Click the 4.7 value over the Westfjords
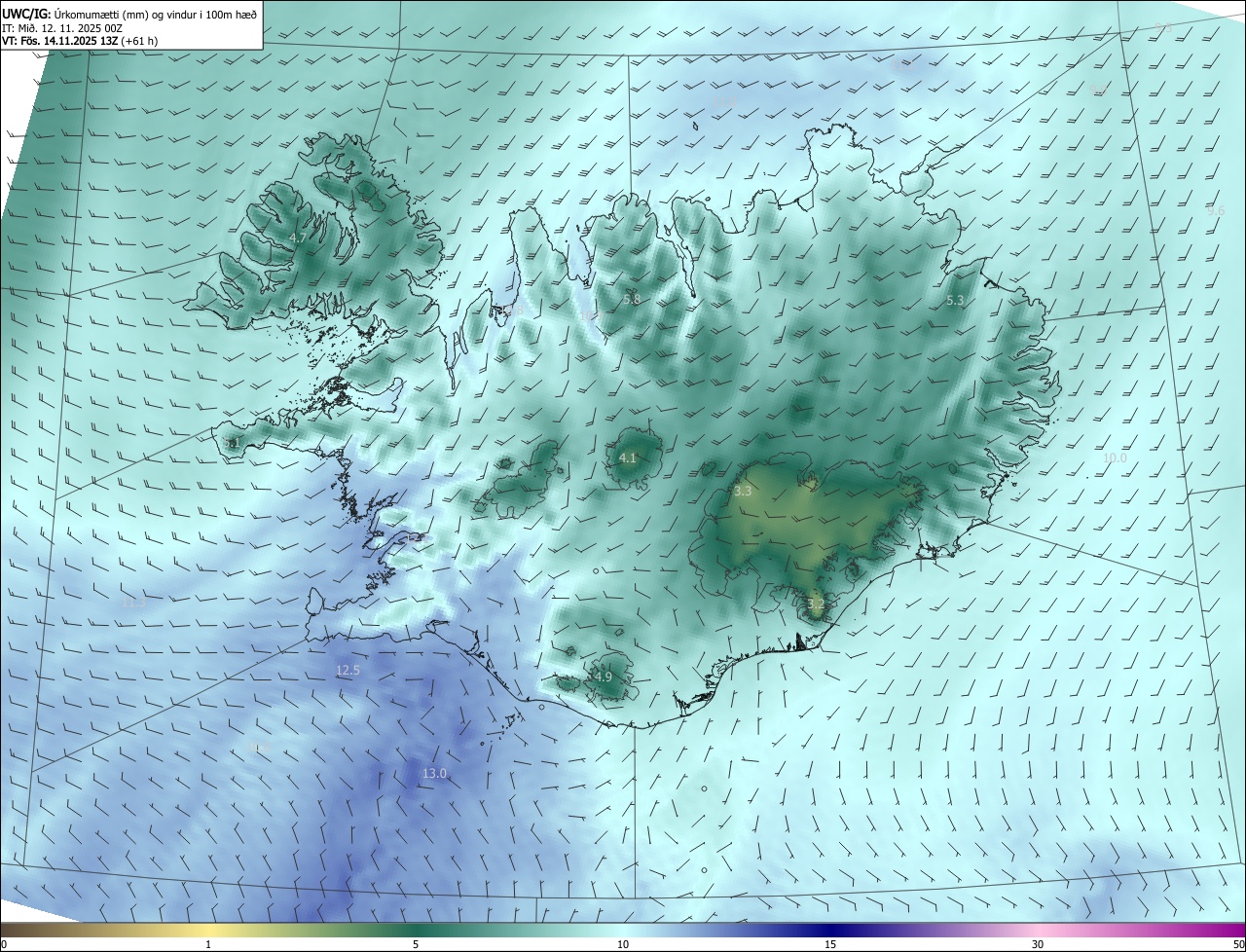This screenshot has height=952, width=1246. pyautogui.click(x=299, y=238)
